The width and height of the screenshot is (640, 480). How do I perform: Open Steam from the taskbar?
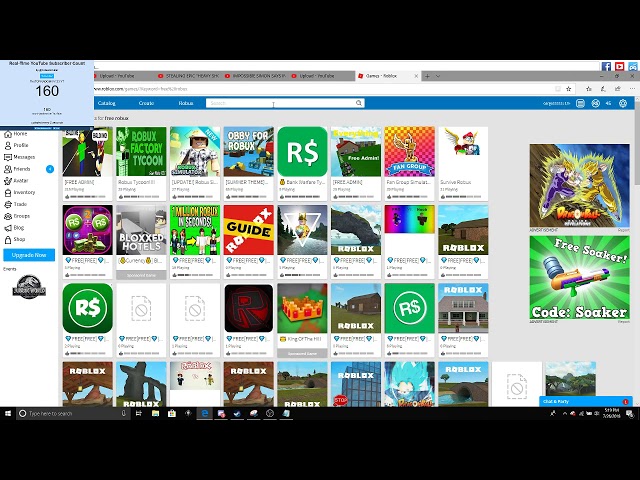[x=237, y=413]
